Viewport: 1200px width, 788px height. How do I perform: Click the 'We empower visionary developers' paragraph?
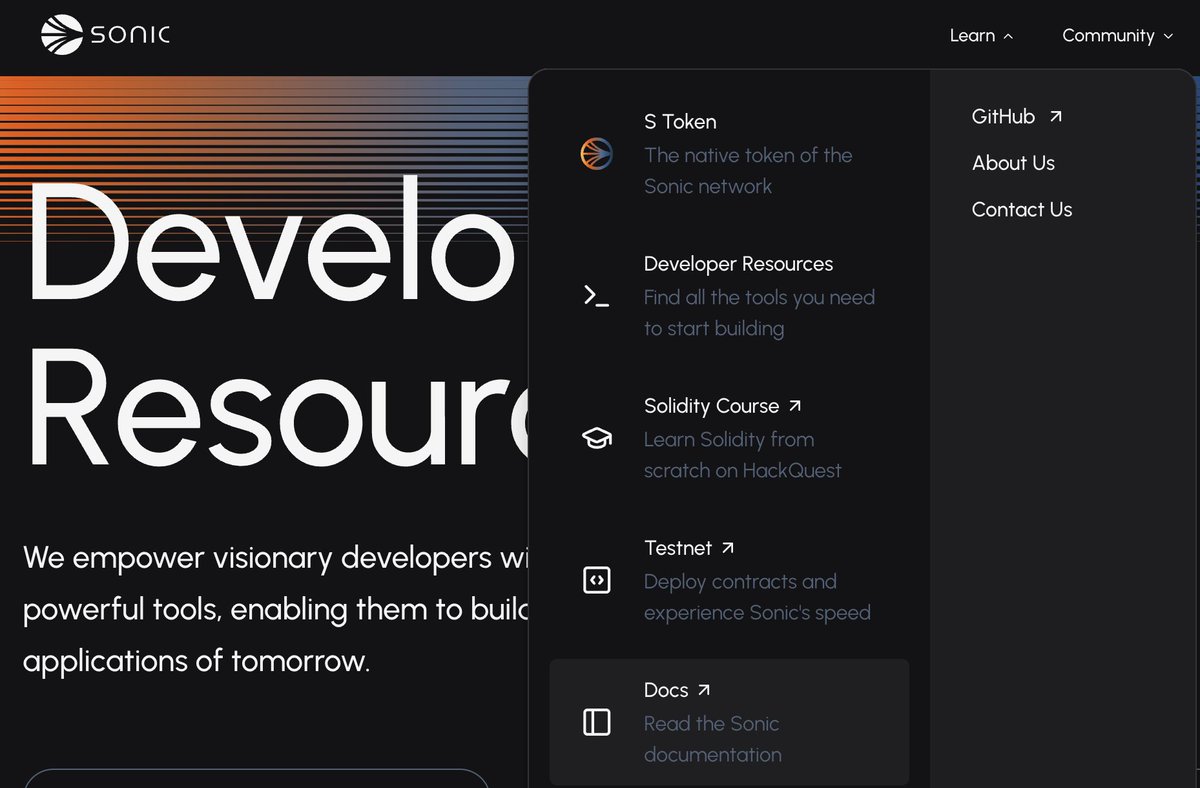[x=275, y=609]
